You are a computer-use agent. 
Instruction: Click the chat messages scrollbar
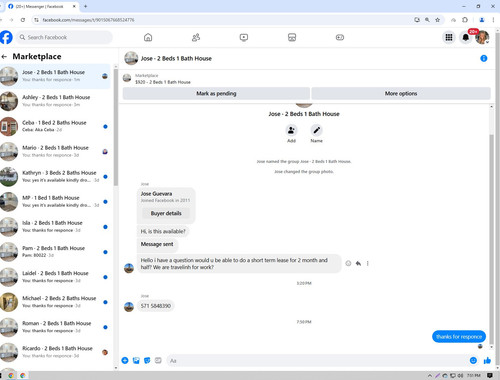coord(491,238)
